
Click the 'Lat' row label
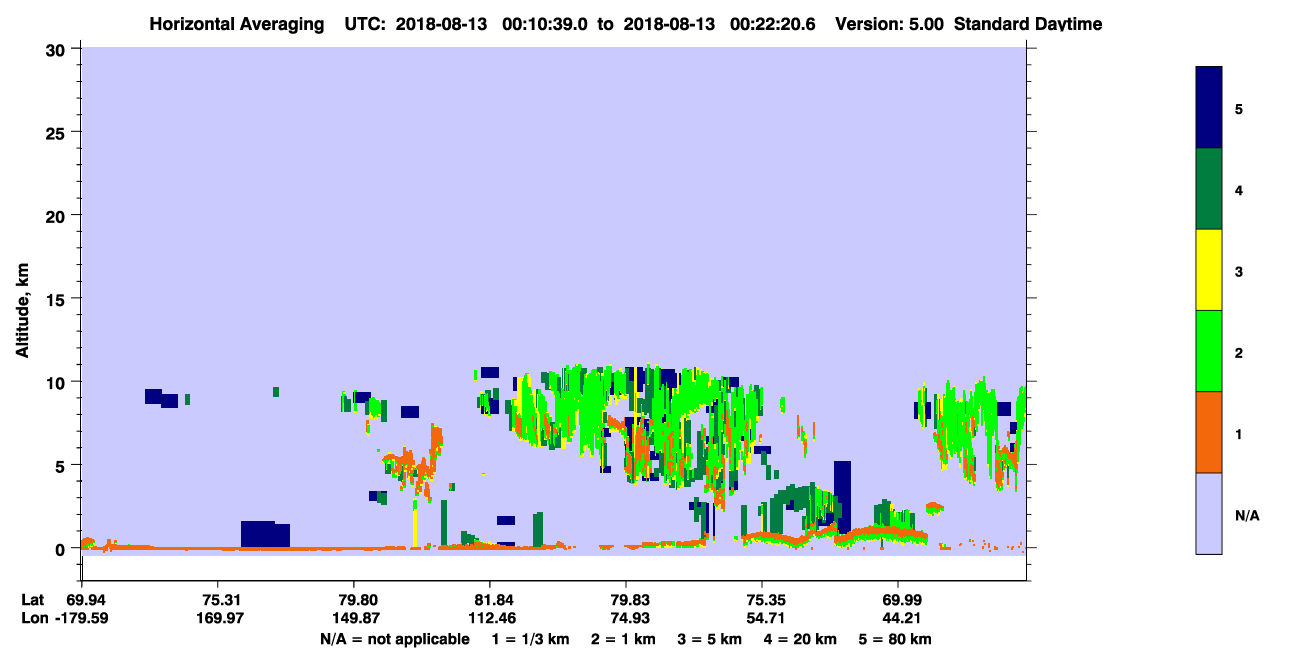point(33,599)
